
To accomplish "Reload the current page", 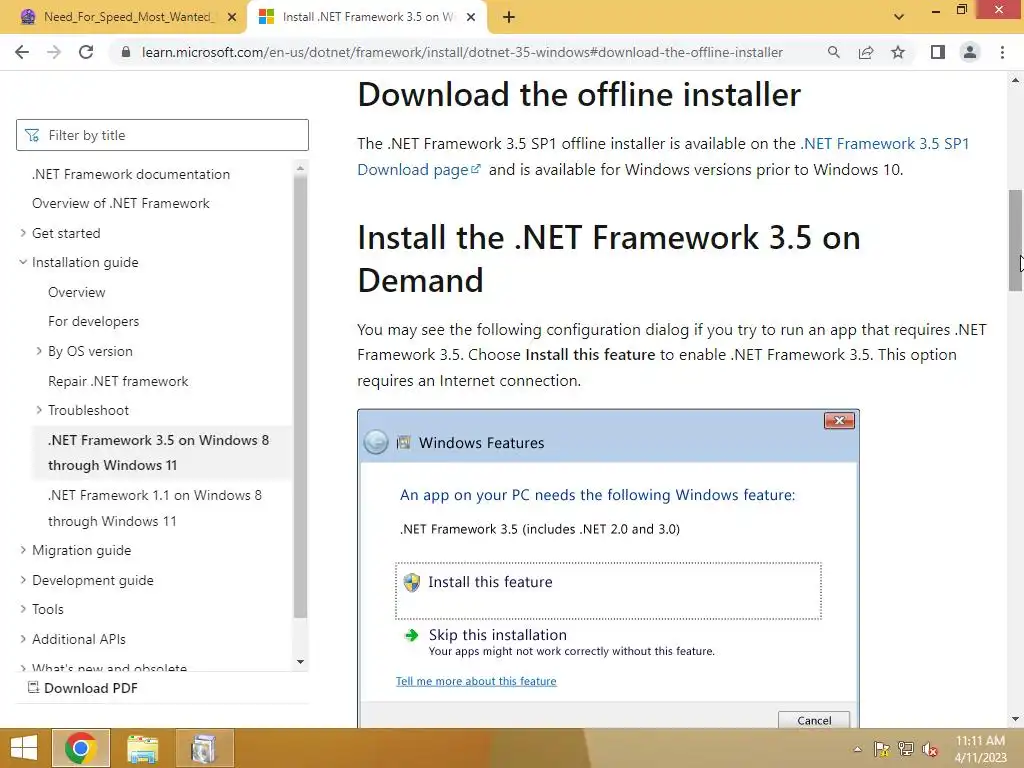I will coord(86,52).
